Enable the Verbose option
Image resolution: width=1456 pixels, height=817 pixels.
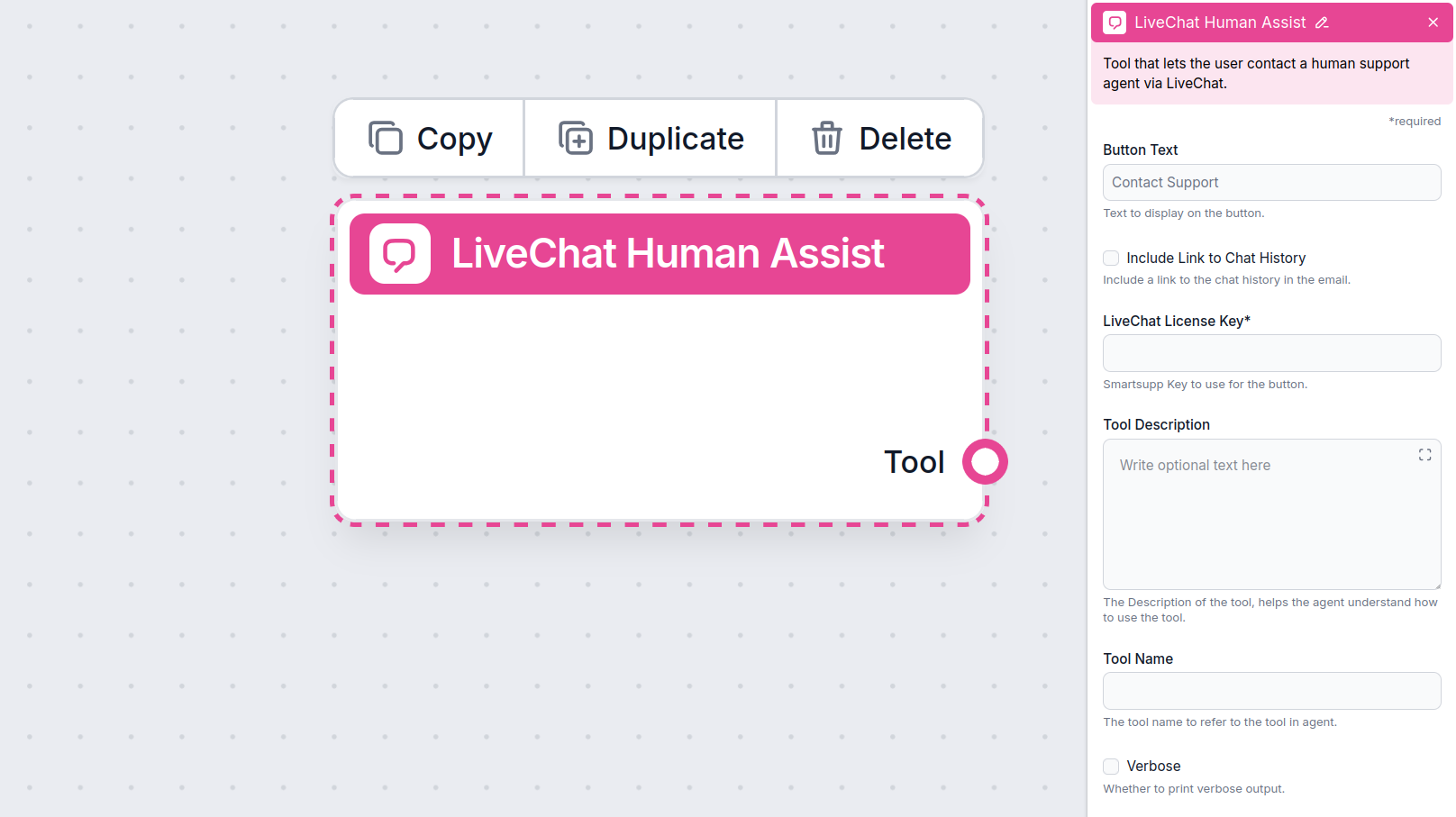tap(1110, 766)
